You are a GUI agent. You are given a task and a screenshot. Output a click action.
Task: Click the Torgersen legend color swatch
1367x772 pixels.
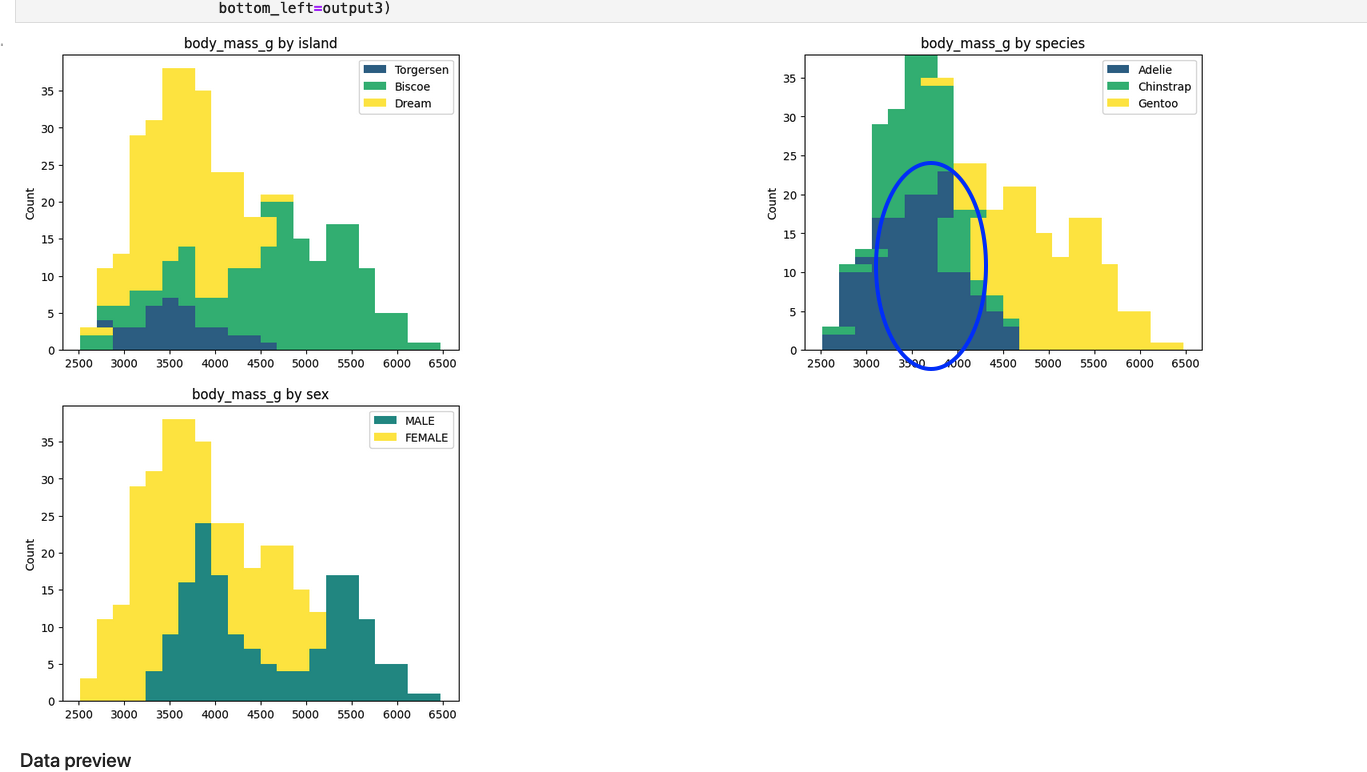376,69
